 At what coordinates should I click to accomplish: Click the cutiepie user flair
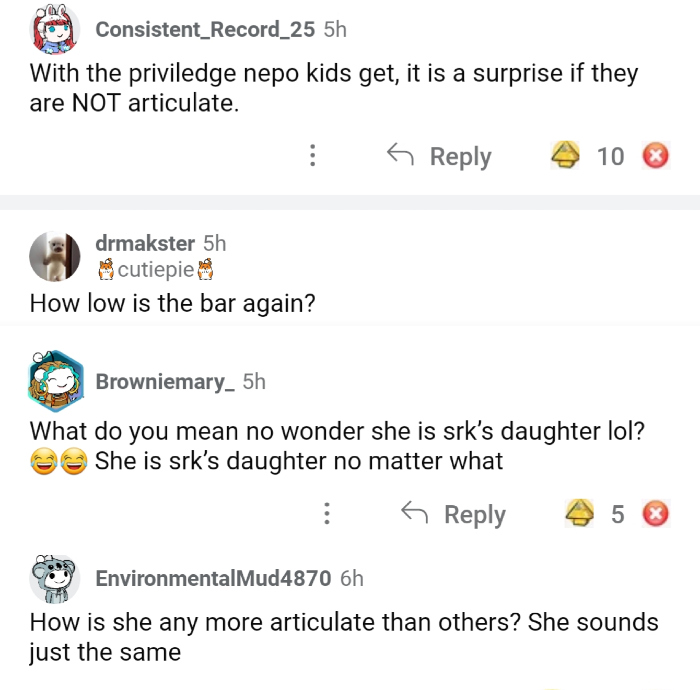155,270
